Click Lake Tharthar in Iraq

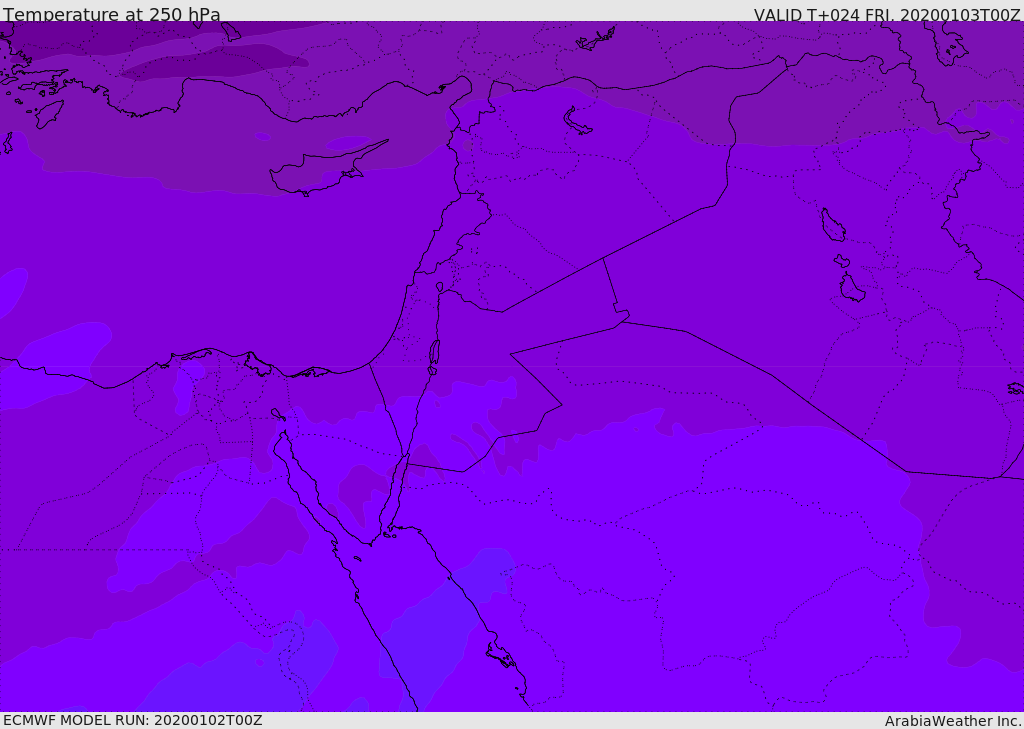click(833, 225)
